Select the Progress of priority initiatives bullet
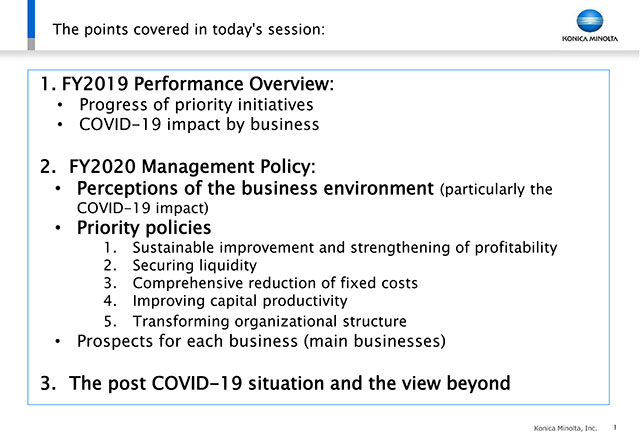The height and width of the screenshot is (443, 640). click(196, 105)
